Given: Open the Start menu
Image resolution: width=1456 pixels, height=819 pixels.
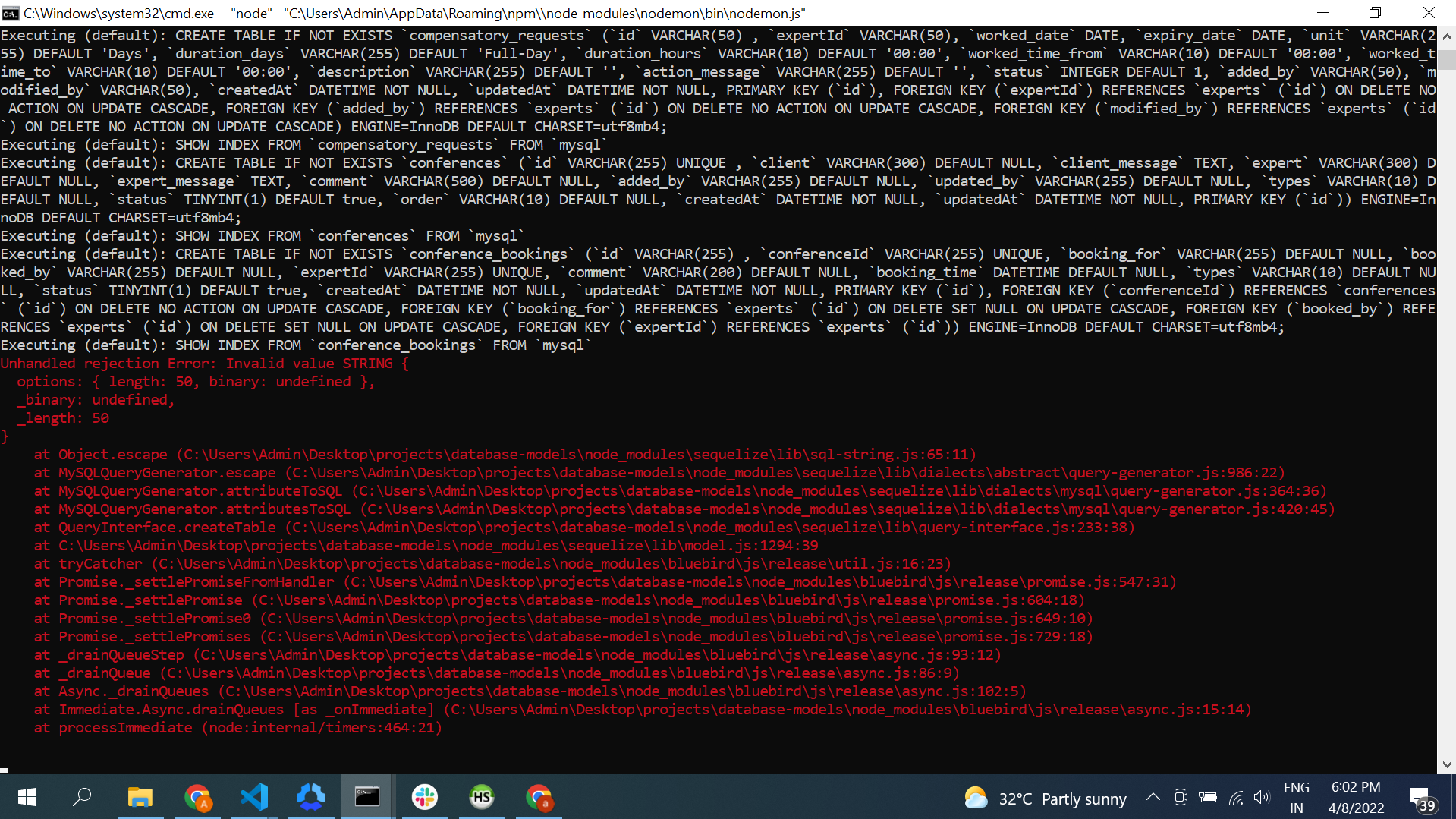Looking at the screenshot, I should [x=25, y=797].
